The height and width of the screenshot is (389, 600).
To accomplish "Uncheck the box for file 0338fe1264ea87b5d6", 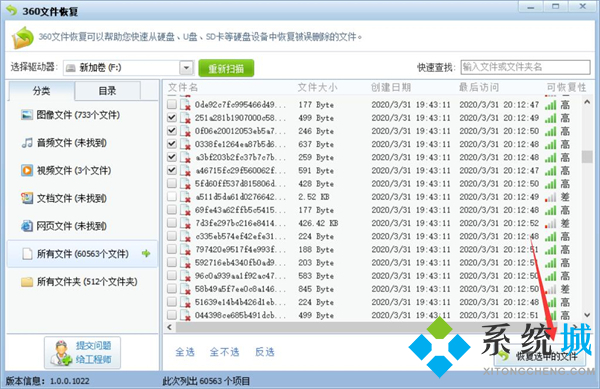I will (172, 144).
